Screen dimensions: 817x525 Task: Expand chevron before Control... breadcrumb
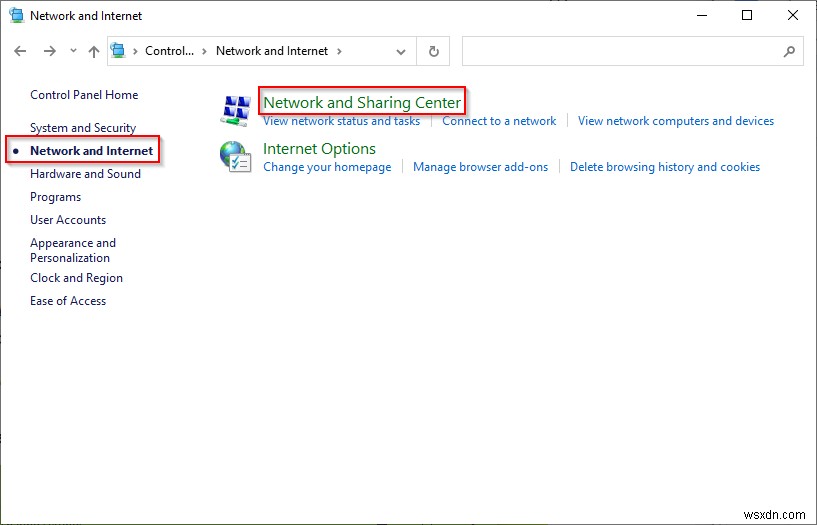(135, 51)
